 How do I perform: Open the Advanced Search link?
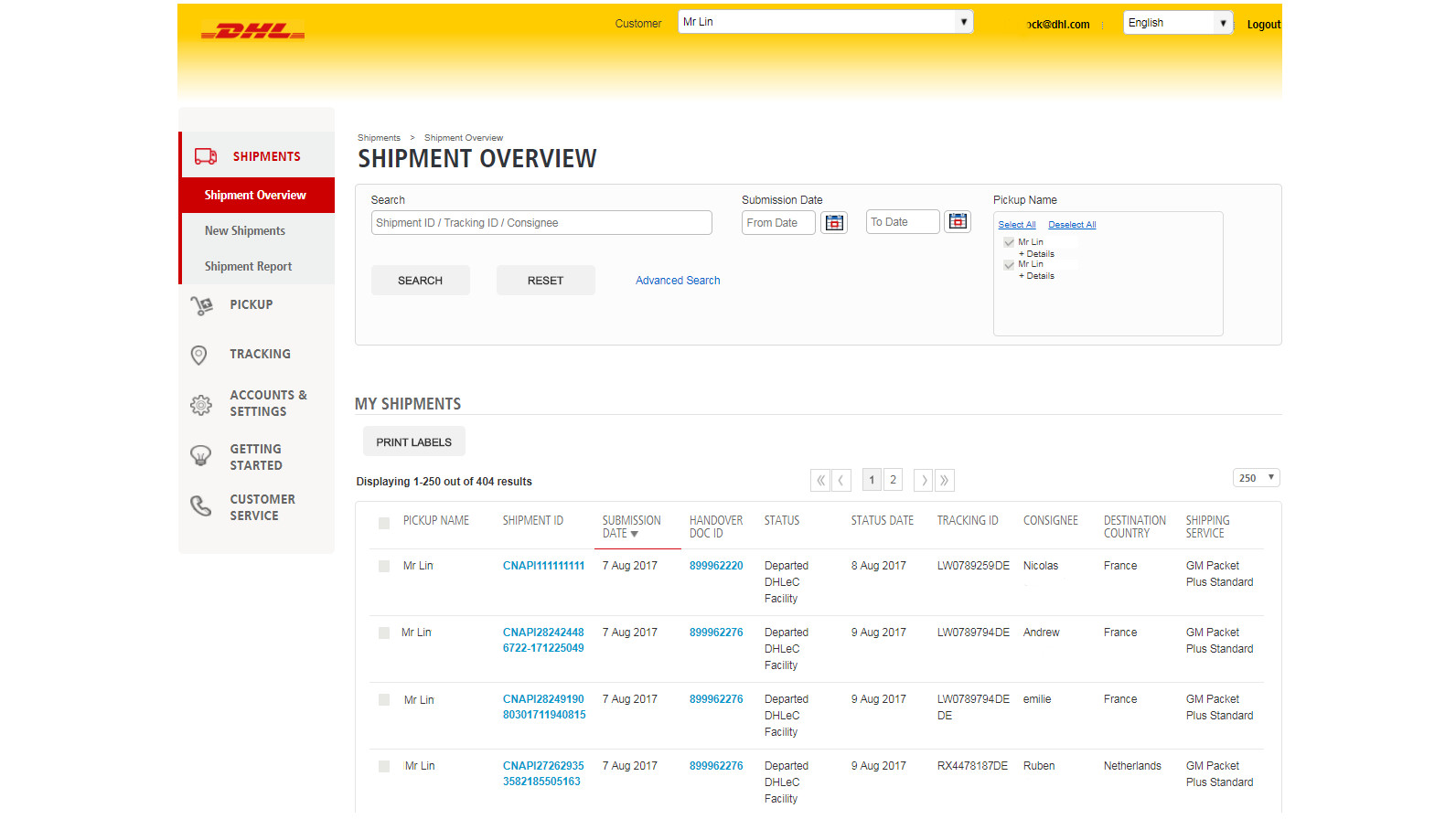point(678,281)
